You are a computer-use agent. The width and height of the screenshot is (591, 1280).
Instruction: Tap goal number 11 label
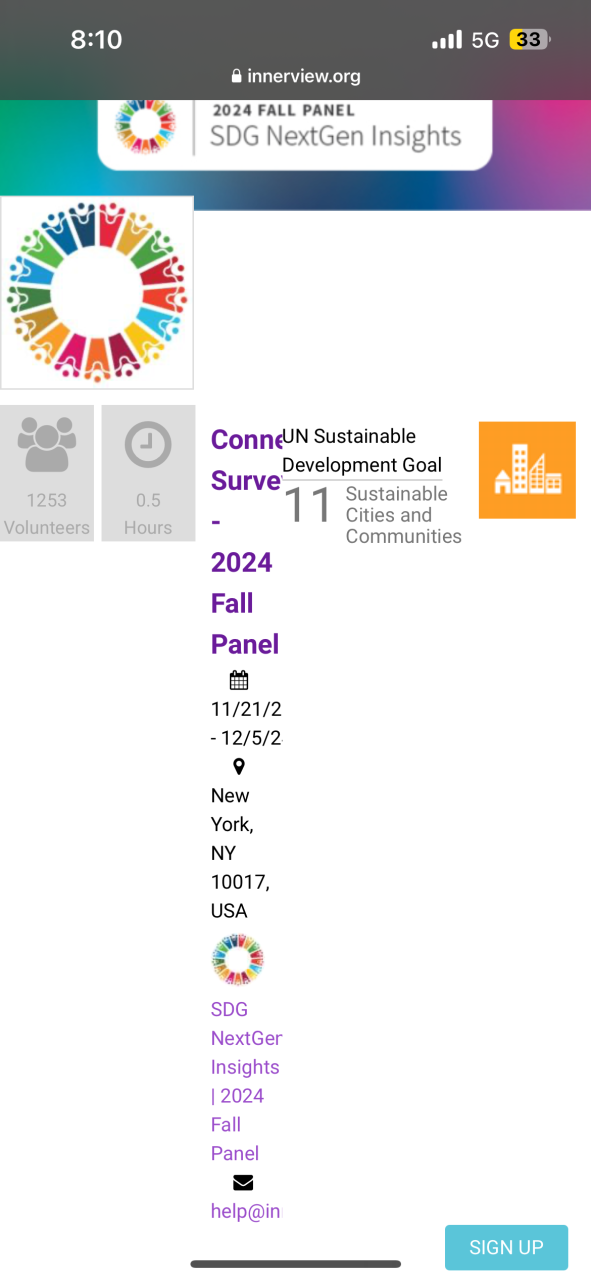tap(308, 506)
